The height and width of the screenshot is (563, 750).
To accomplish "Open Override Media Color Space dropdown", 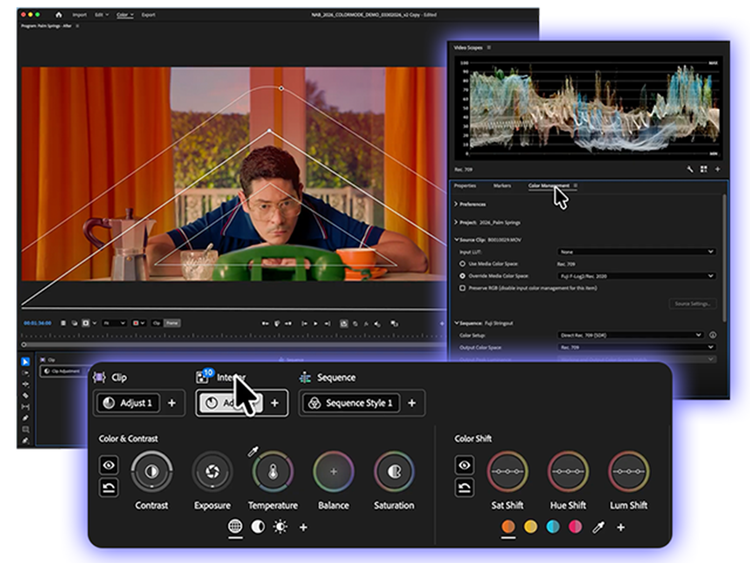I will pos(636,275).
